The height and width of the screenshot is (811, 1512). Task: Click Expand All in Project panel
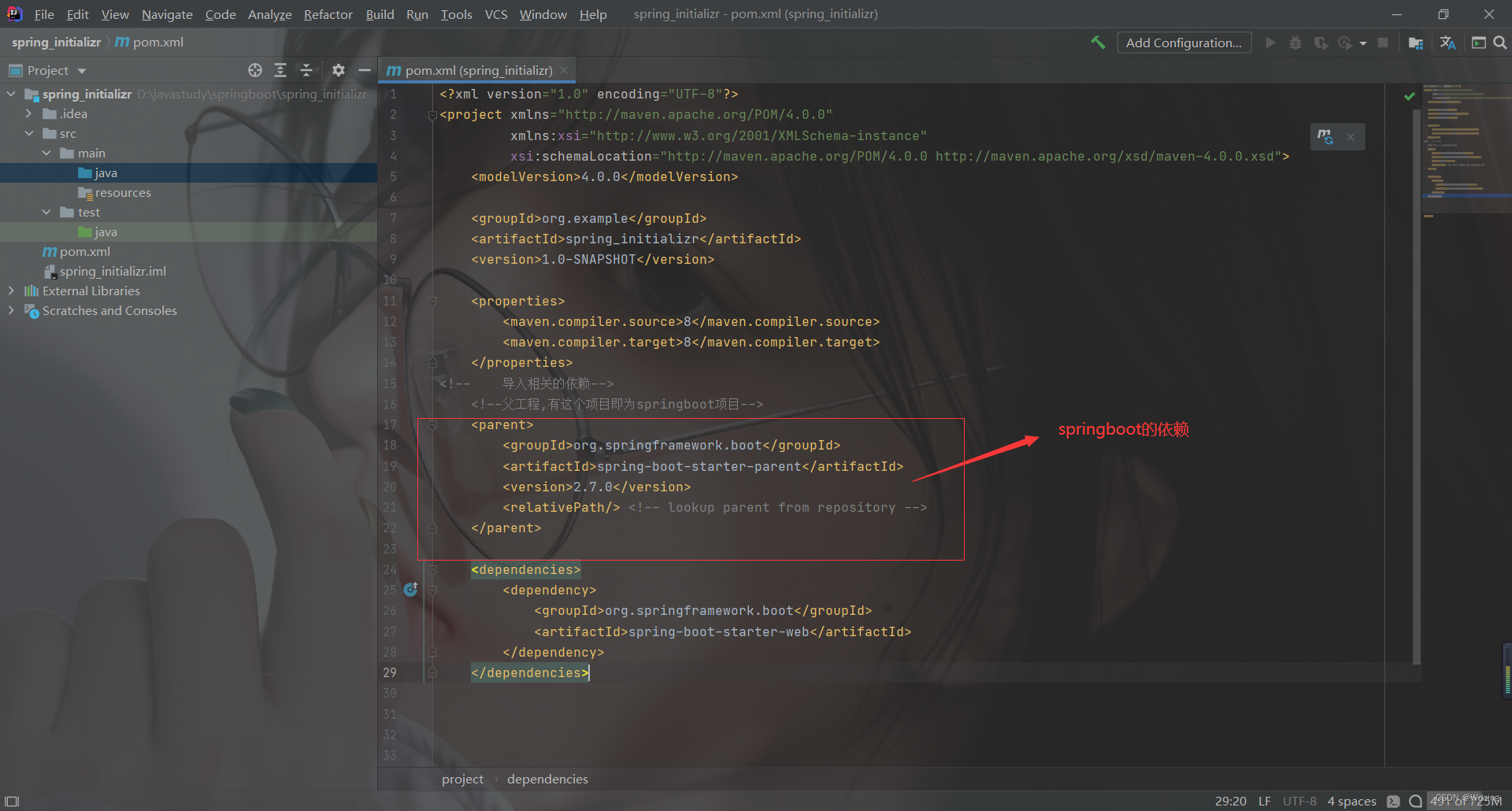280,70
